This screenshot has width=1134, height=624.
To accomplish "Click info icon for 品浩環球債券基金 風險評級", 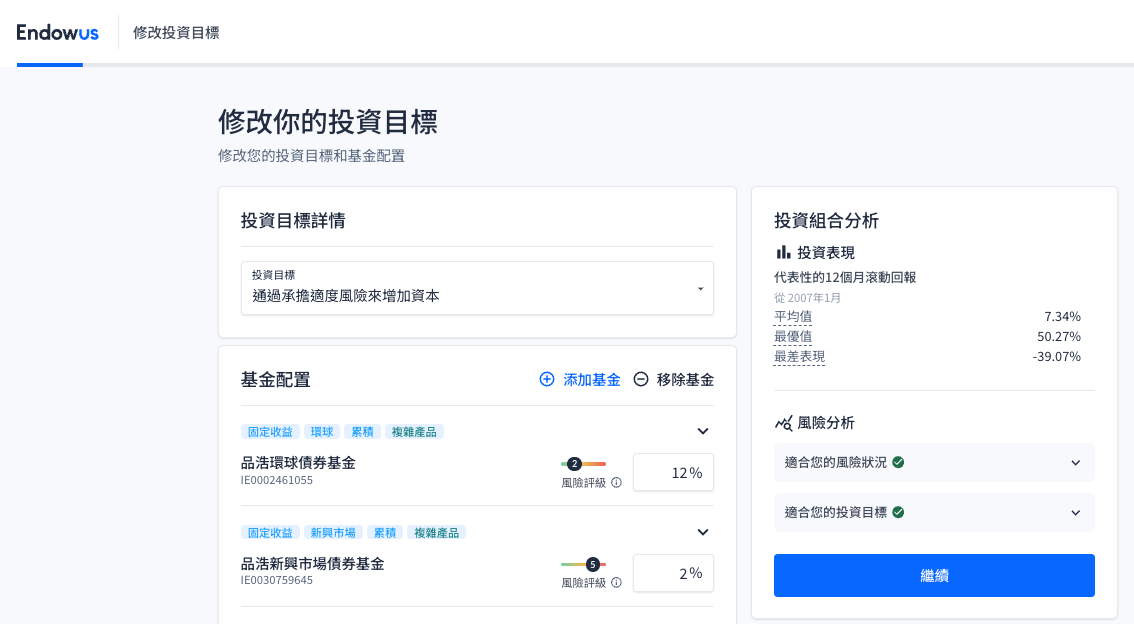I will coord(616,483).
